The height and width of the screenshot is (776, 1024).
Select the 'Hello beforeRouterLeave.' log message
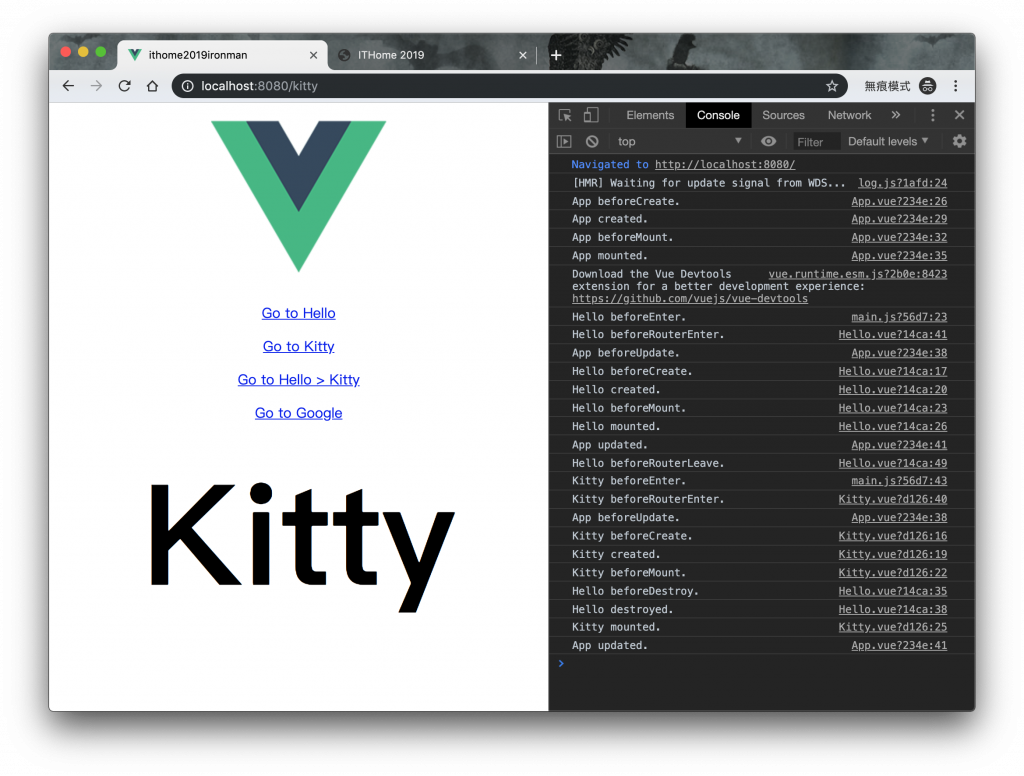click(x=648, y=463)
